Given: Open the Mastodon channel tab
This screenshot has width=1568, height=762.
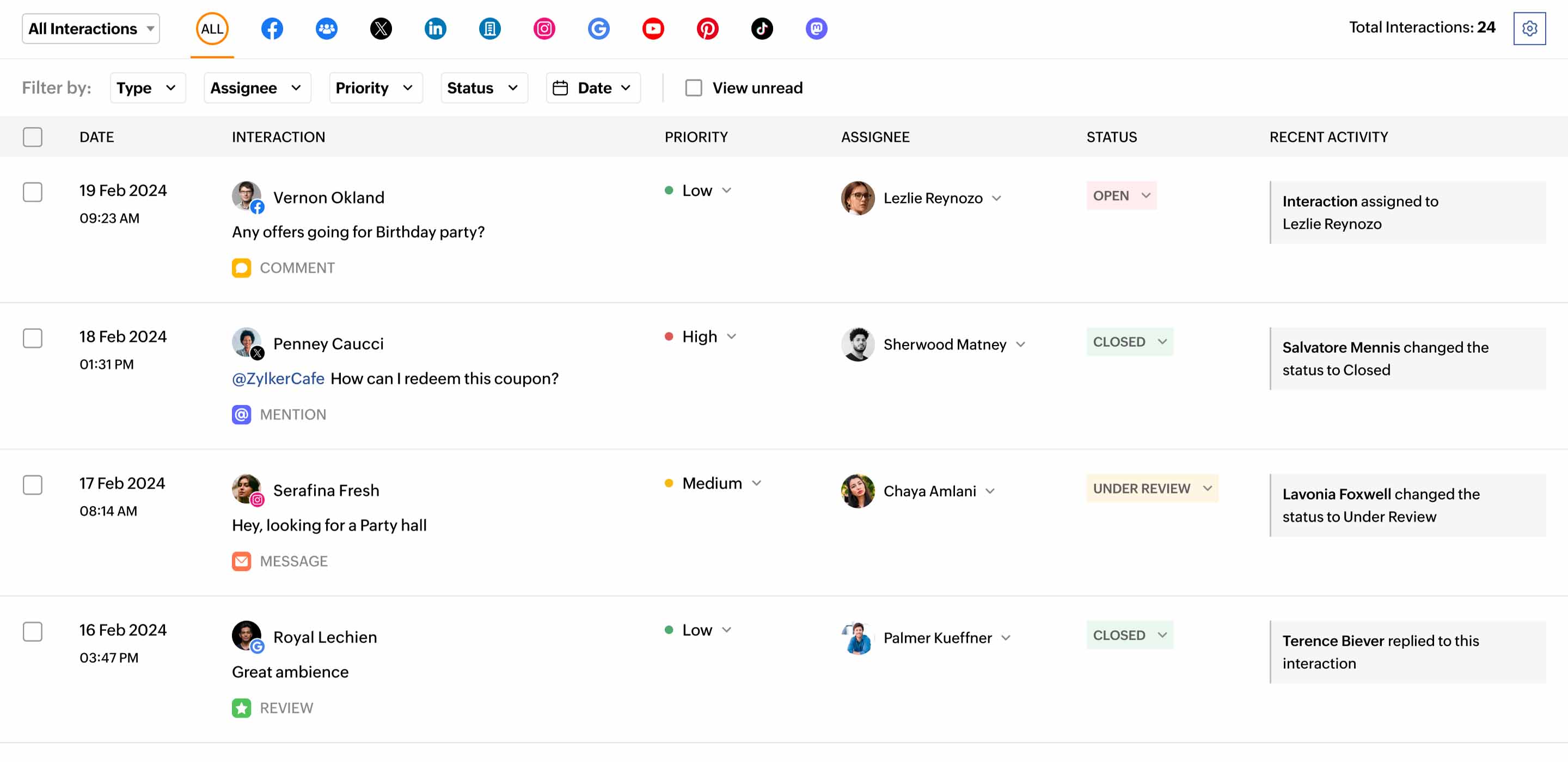Looking at the screenshot, I should (x=816, y=29).
